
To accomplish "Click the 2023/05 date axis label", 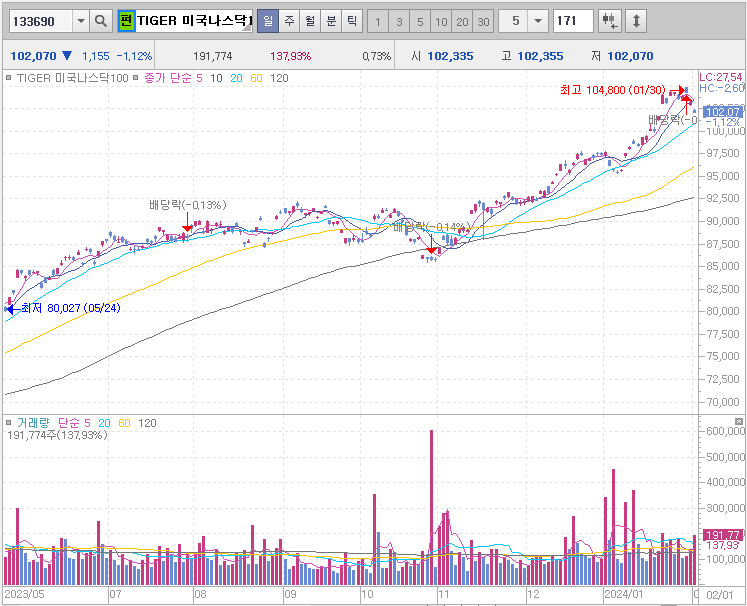I will [x=24, y=594].
